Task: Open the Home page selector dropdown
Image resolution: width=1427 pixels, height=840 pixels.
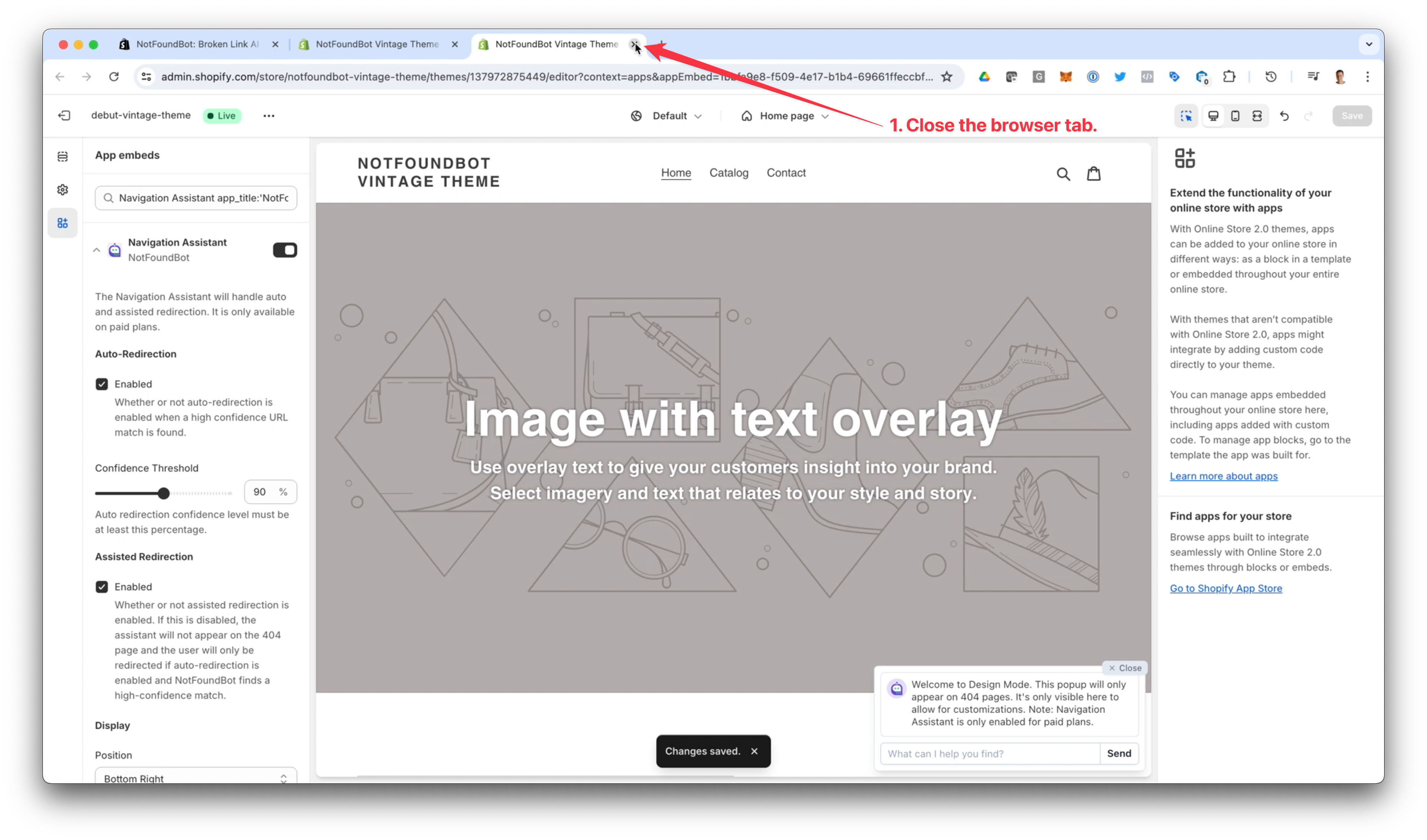Action: (x=784, y=116)
